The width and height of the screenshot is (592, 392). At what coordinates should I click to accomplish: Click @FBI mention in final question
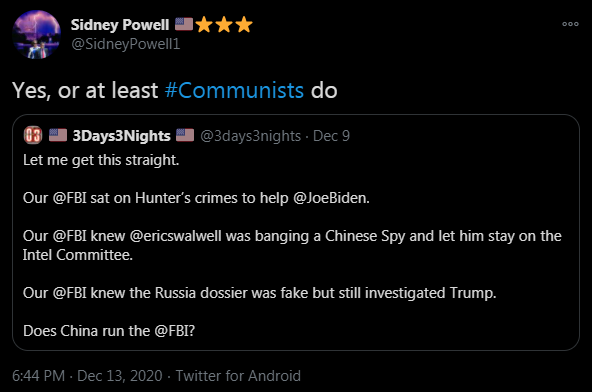click(172, 331)
